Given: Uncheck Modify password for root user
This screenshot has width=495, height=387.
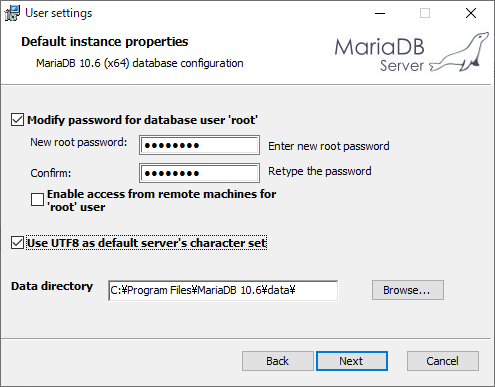Looking at the screenshot, I should [x=17, y=120].
